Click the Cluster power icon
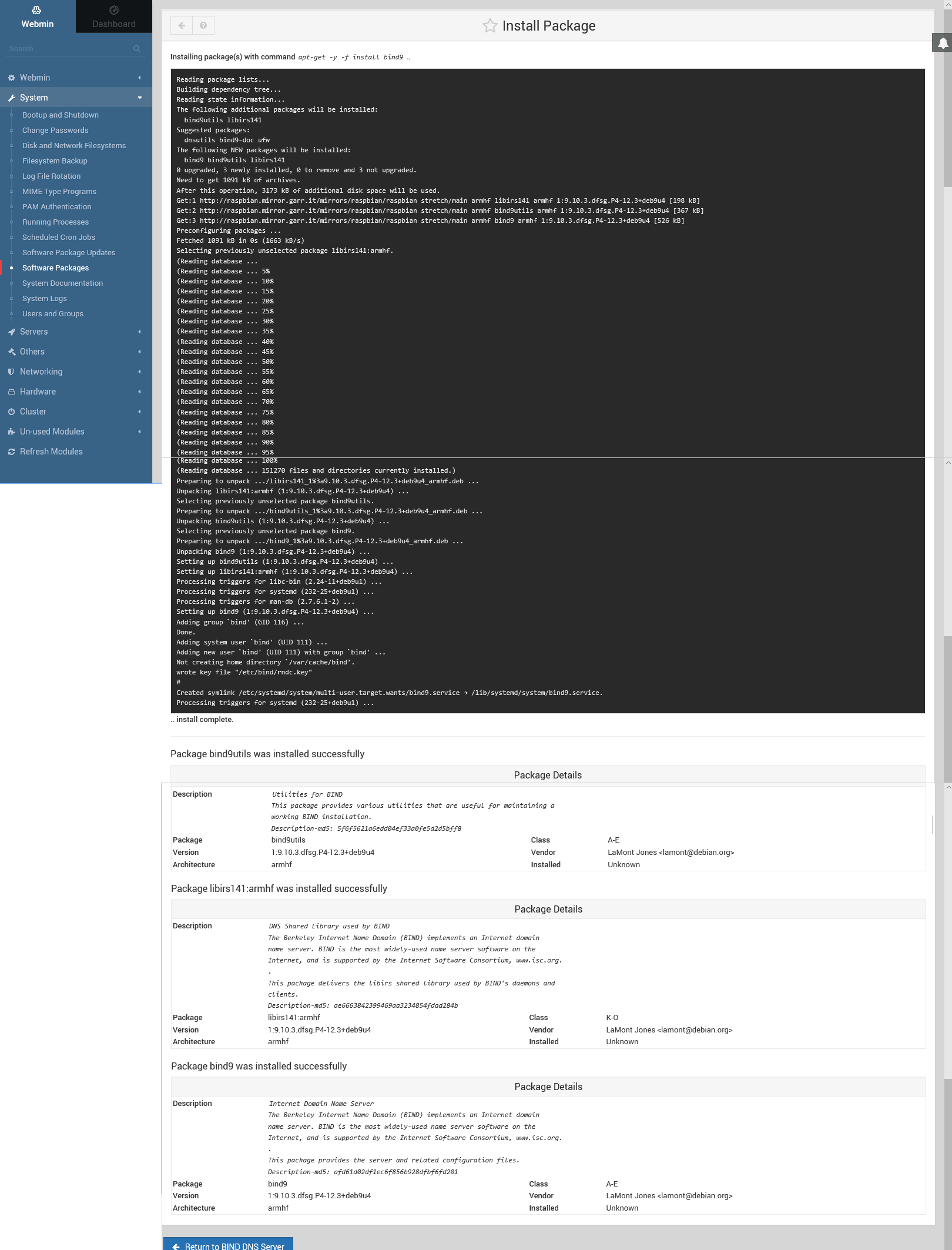Viewport: 952px width, 1250px height. (11, 412)
